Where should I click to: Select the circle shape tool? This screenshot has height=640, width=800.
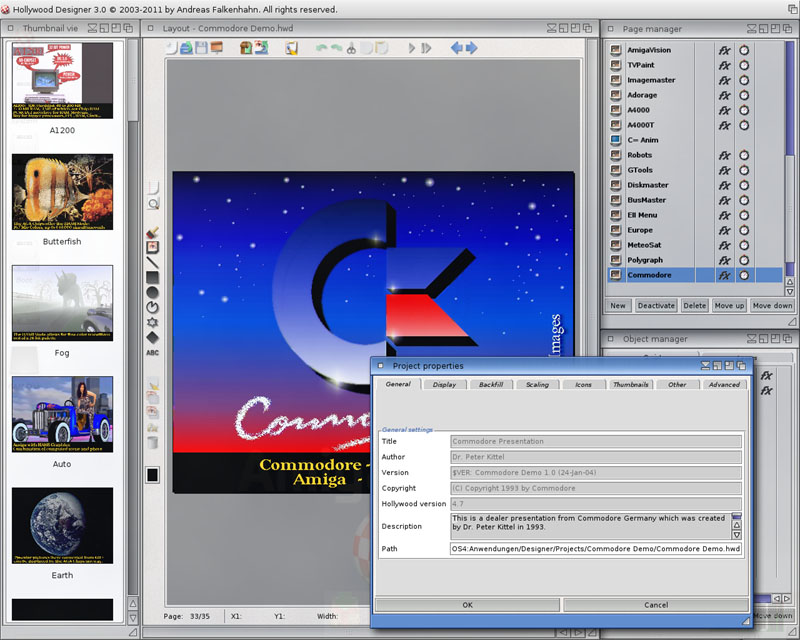pyautogui.click(x=153, y=292)
